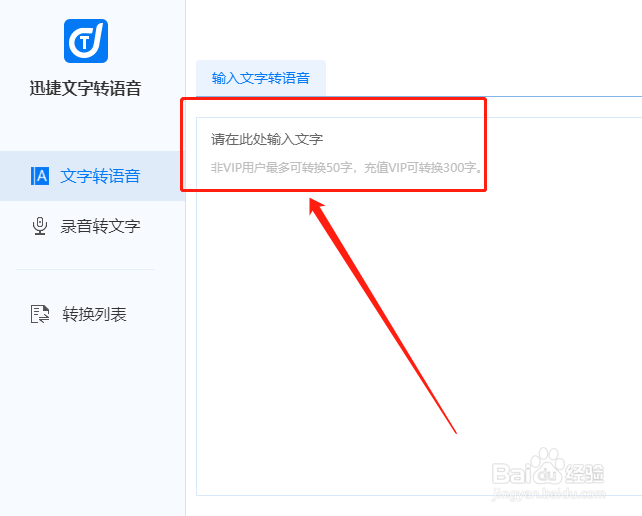
Task: Click the Baidu 经验 watermark text
Action: [585, 474]
